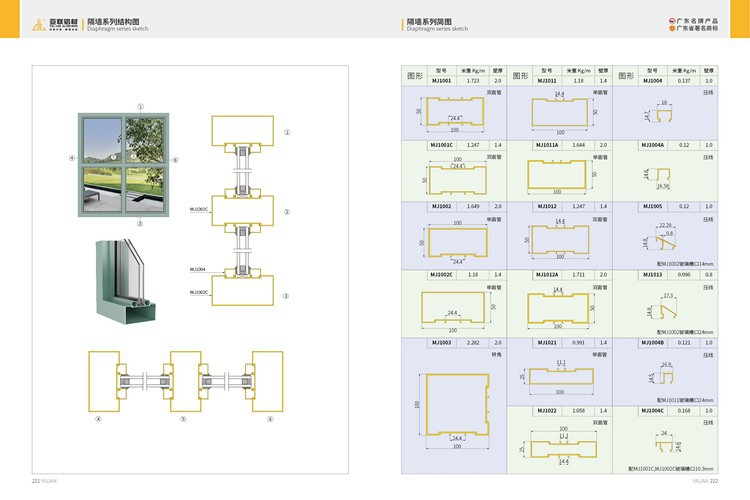Click the vertical section assembly diagram
Viewport: 750px width, 500px height.
point(240,212)
